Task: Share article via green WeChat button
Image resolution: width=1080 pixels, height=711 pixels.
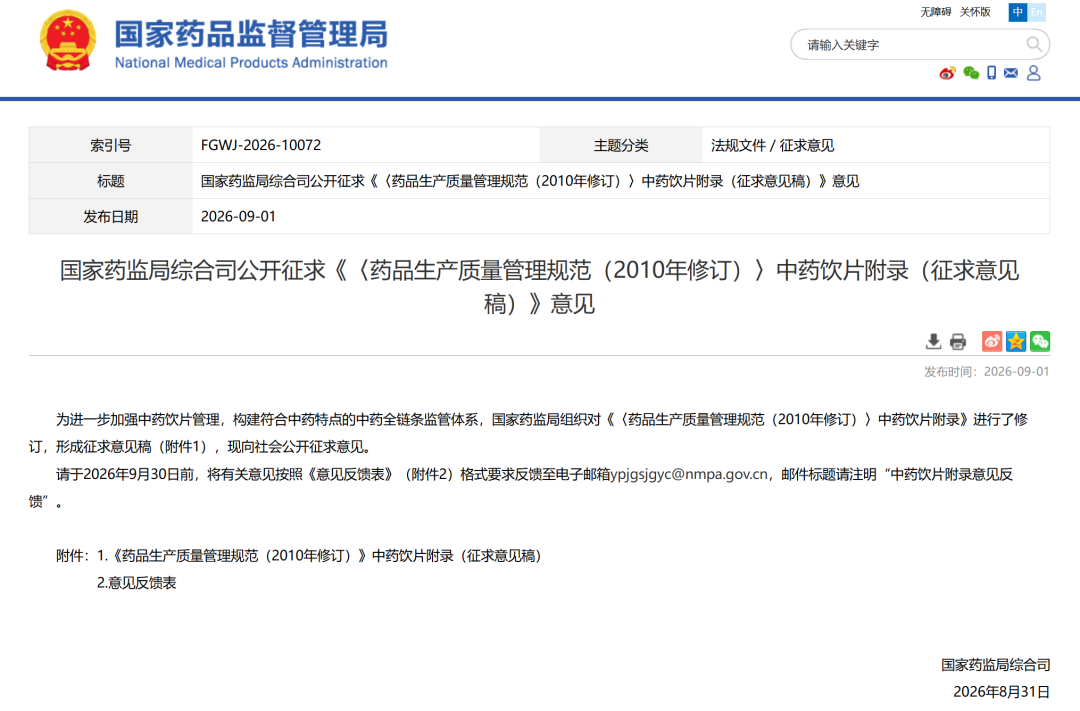Action: point(1040,341)
